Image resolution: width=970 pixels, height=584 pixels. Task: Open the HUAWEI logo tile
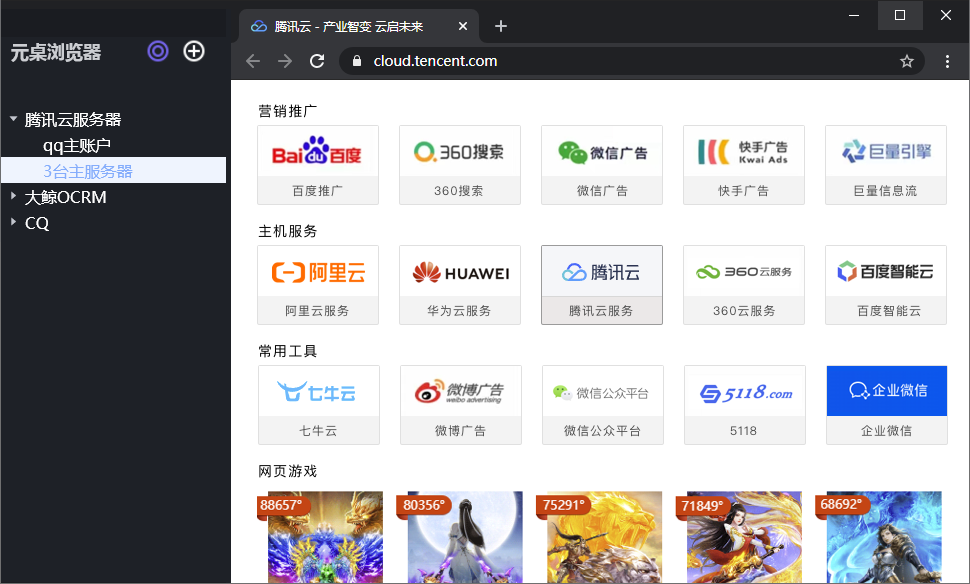click(x=460, y=271)
